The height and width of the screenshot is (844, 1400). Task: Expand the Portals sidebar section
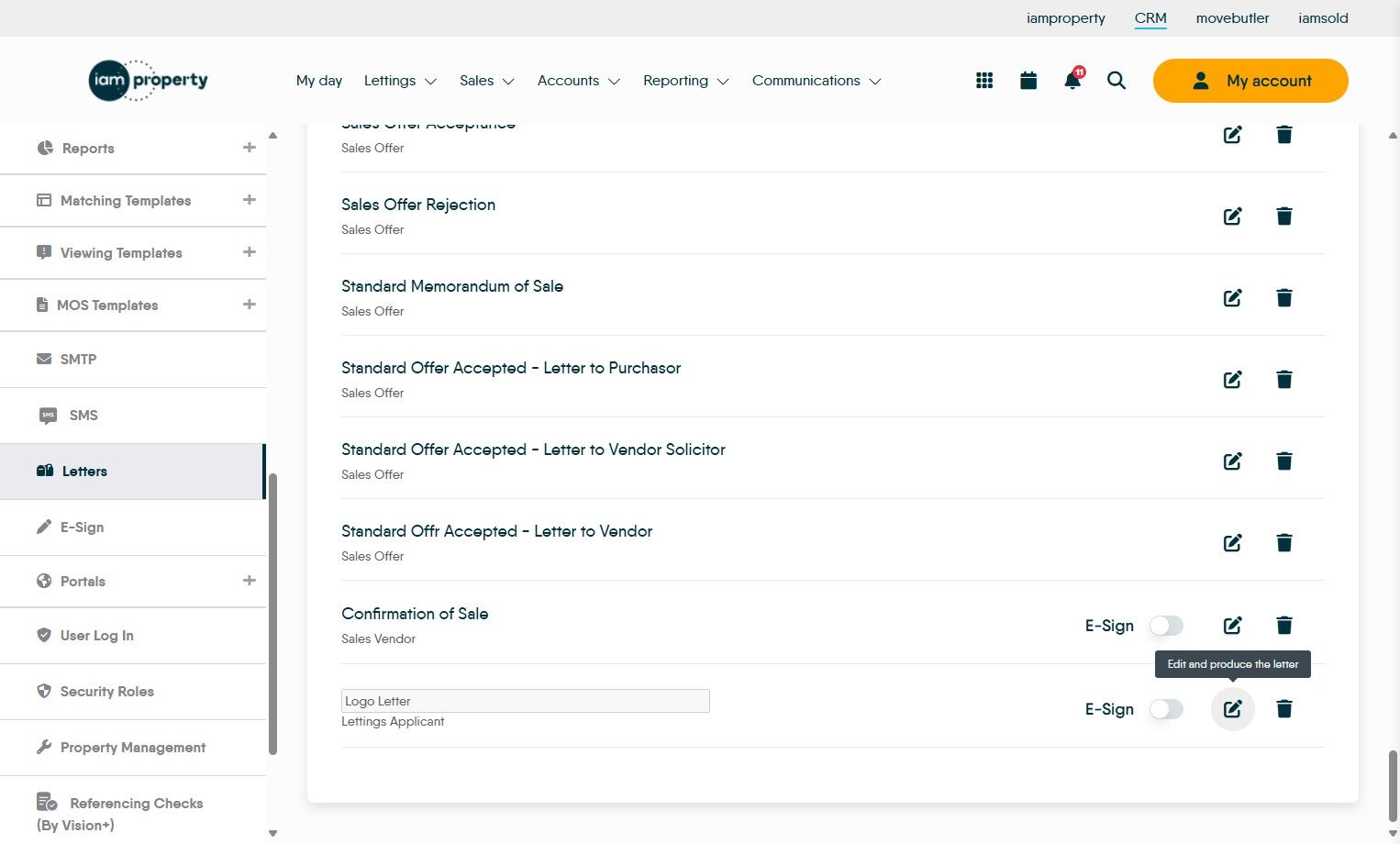click(249, 581)
